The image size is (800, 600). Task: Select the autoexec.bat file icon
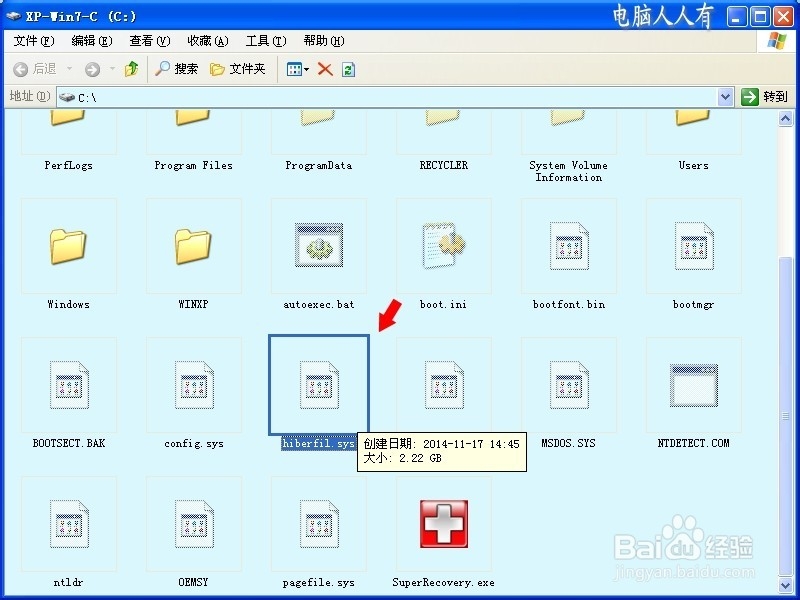pos(319,245)
